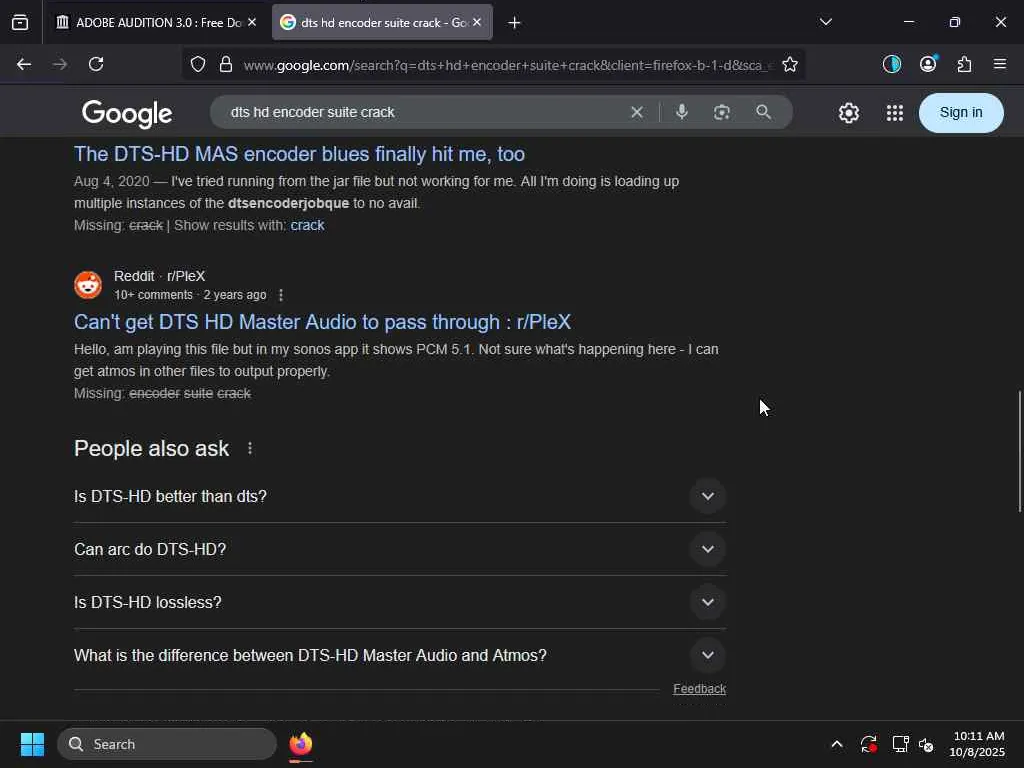Screen dimensions: 1024x768
Task: Click the 'Aug 4, 2020' date
Action: (x=112, y=182)
